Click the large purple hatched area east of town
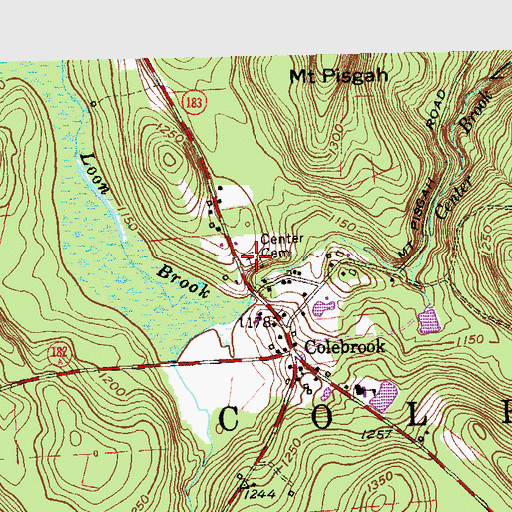Image resolution: width=512 pixels, height=512 pixels. pyautogui.click(x=429, y=321)
